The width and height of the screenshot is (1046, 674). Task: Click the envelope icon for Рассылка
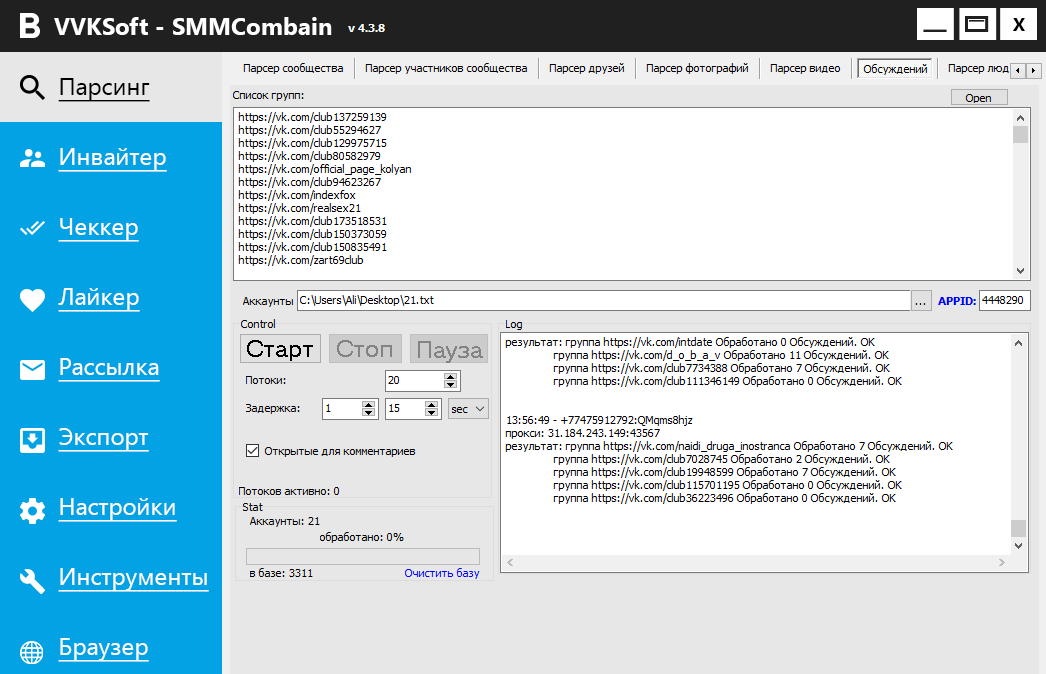pyautogui.click(x=32, y=369)
